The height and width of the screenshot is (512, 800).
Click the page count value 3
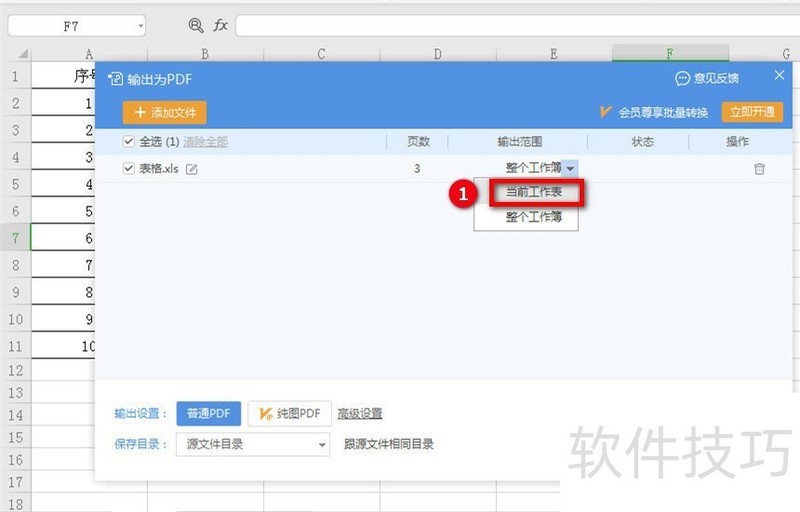tap(417, 168)
